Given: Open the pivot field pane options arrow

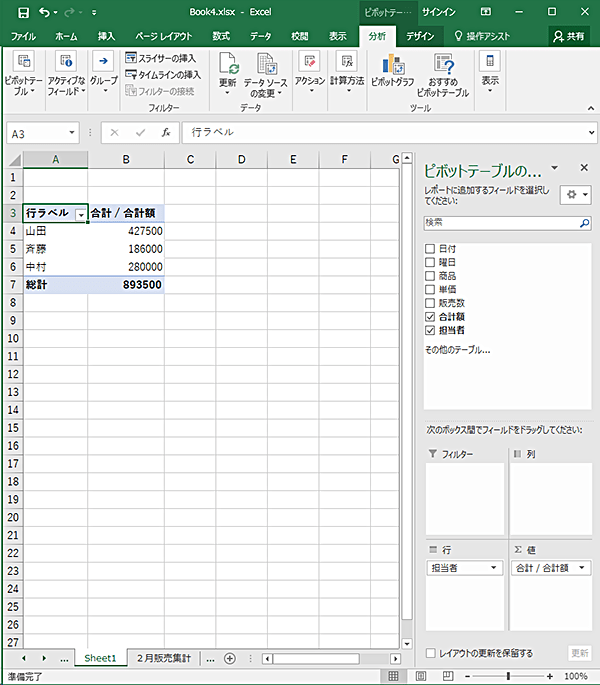Looking at the screenshot, I should (x=555, y=168).
